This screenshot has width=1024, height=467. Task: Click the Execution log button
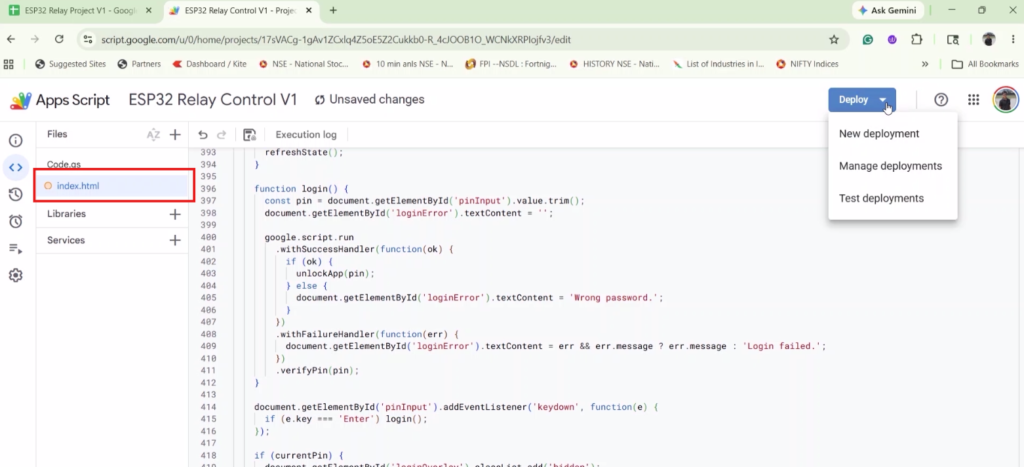306,135
